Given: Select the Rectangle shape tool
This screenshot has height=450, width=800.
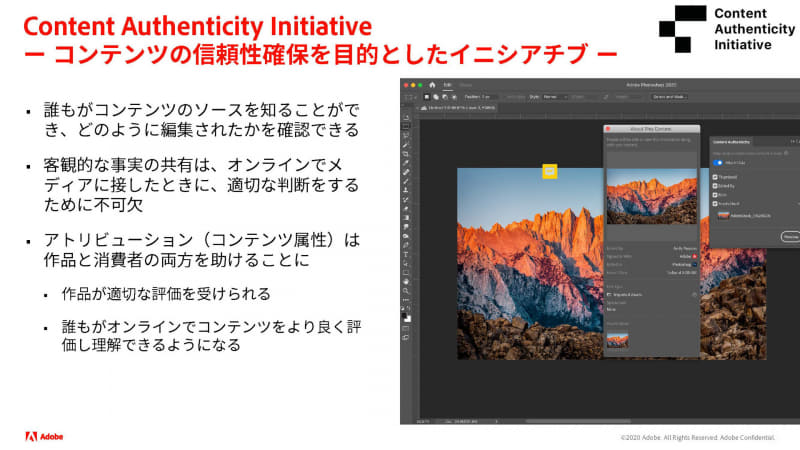Looking at the screenshot, I should click(406, 273).
